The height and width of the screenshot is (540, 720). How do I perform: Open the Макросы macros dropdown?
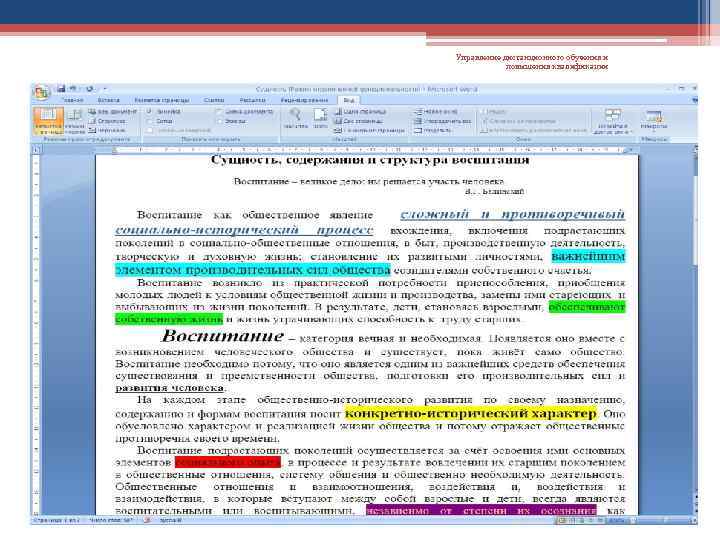point(653,120)
